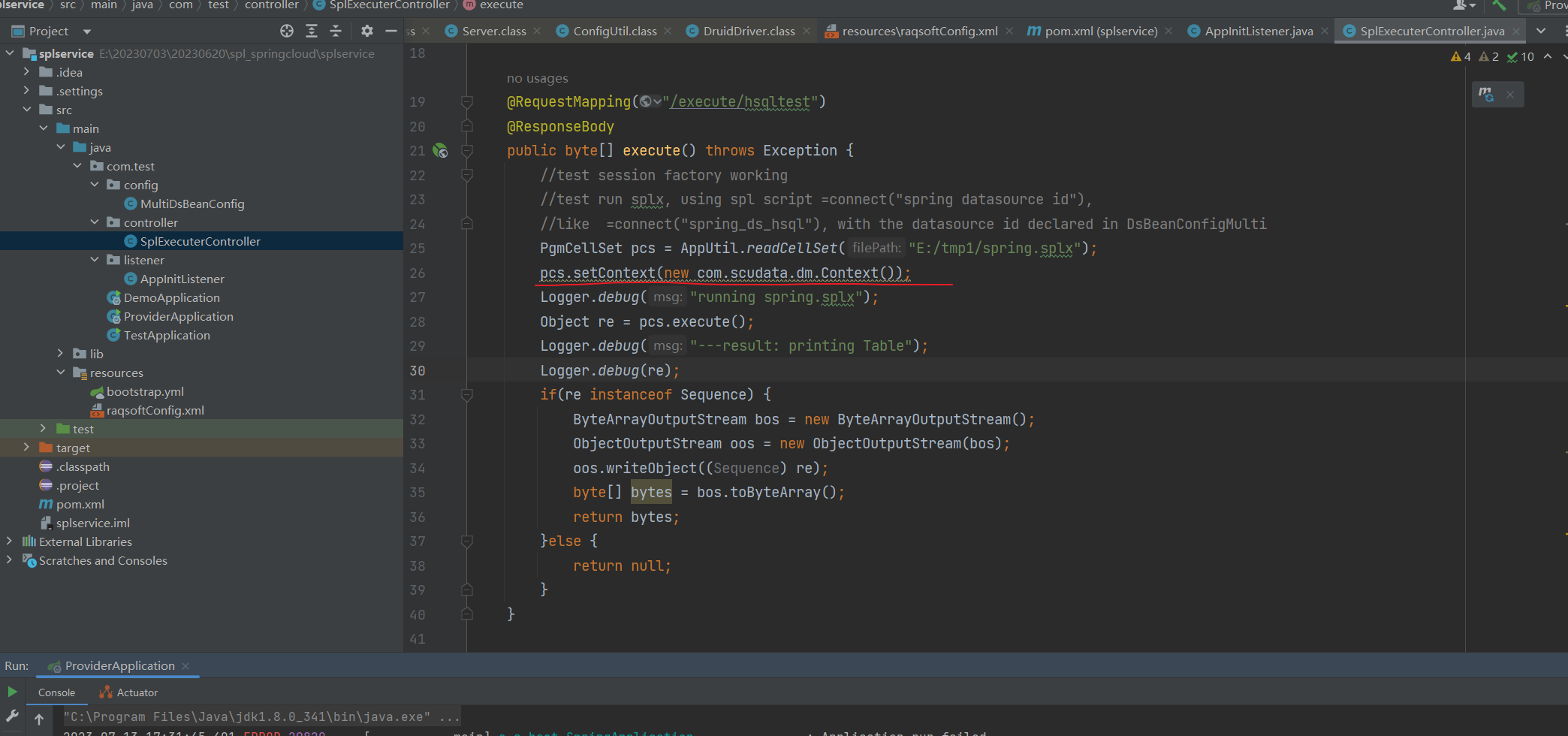Toggle code fold marker at line 31
Viewport: 1568px width, 736px height.
[466, 395]
